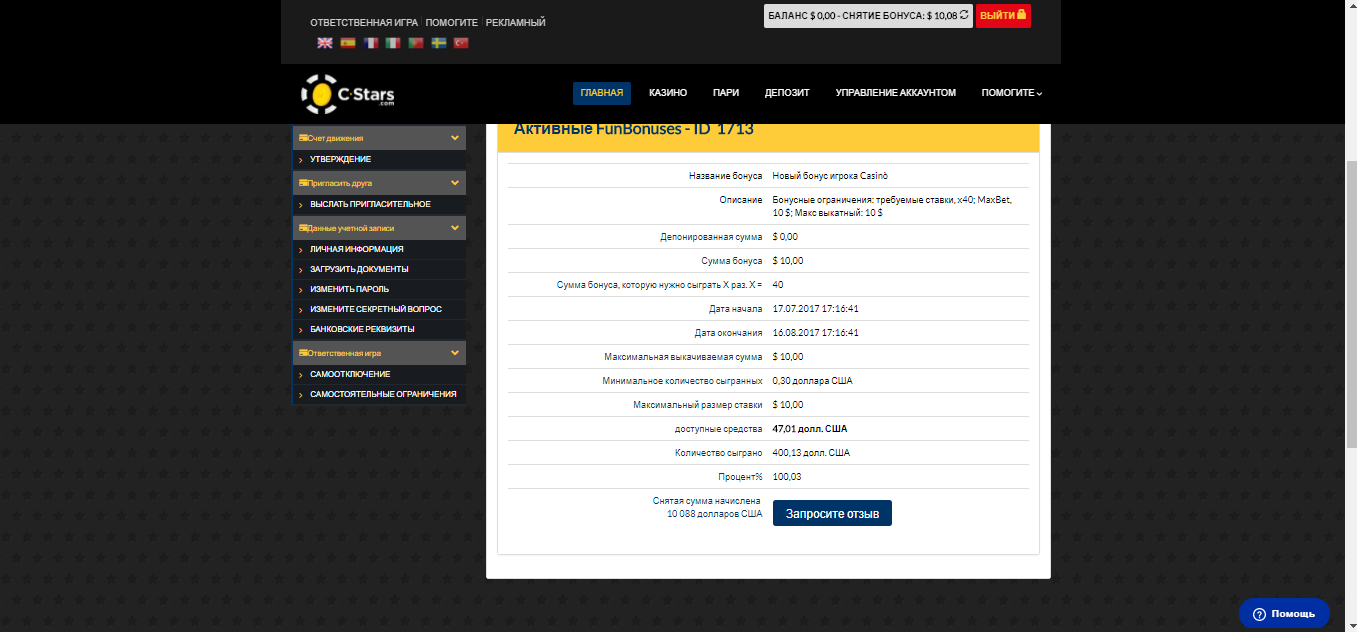Switch language via the Turkish flag

pos(460,44)
